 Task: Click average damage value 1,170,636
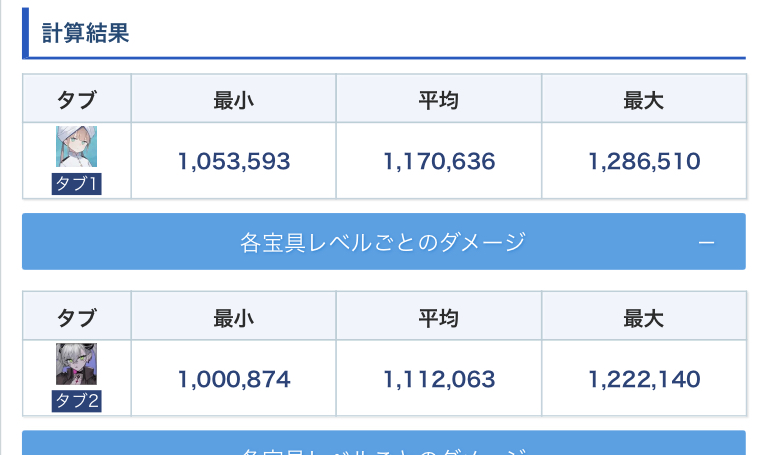(x=439, y=161)
